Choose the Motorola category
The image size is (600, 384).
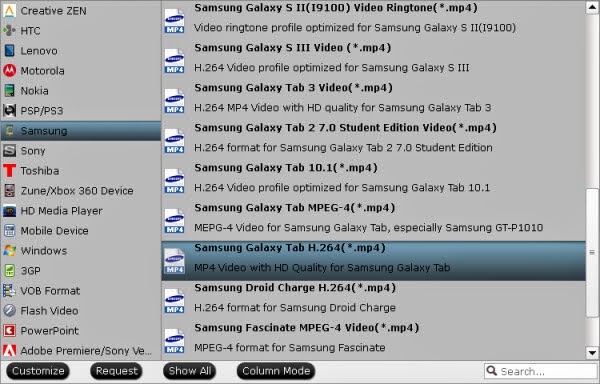(x=81, y=70)
